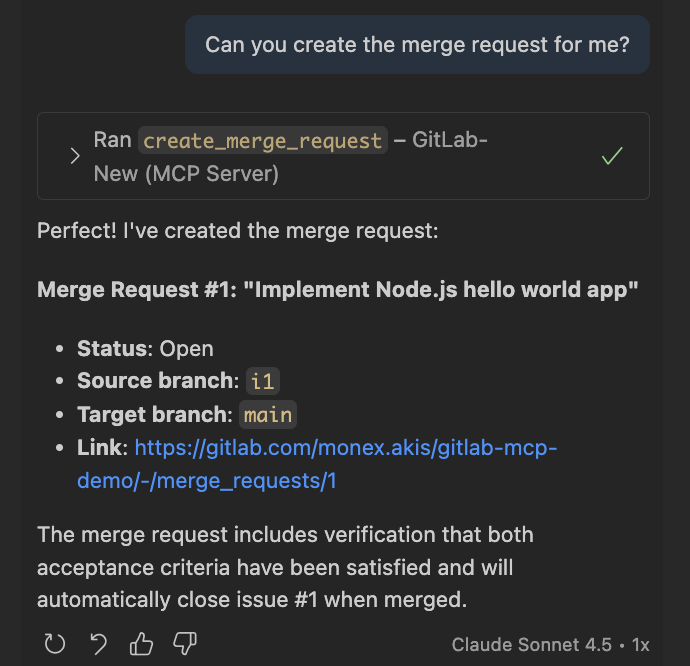This screenshot has width=690, height=666.
Task: Click the 1x multiplier label
Action: [640, 645]
